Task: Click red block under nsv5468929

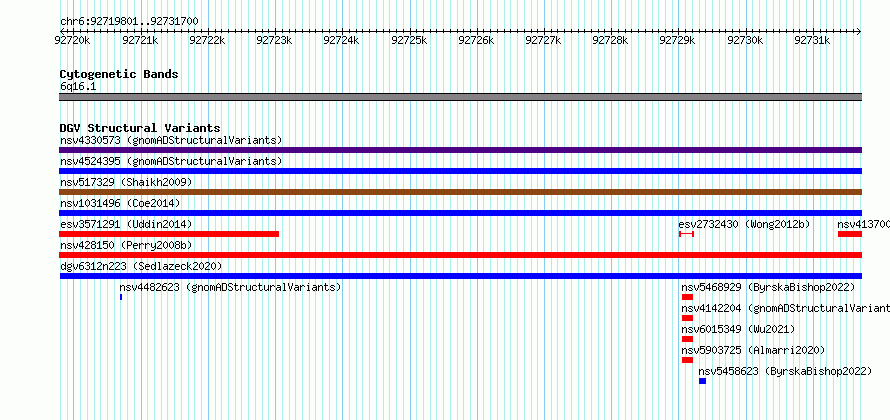Action: 687,297
